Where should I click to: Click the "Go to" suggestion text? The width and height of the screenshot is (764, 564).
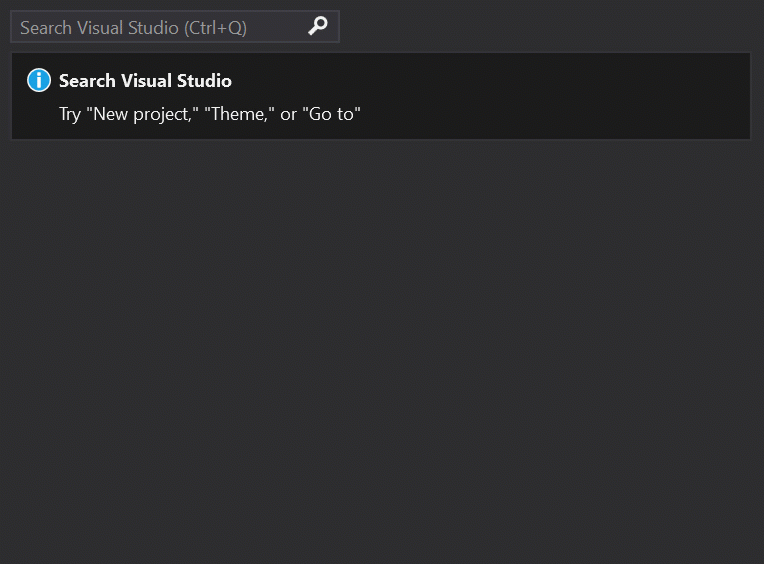pyautogui.click(x=331, y=114)
